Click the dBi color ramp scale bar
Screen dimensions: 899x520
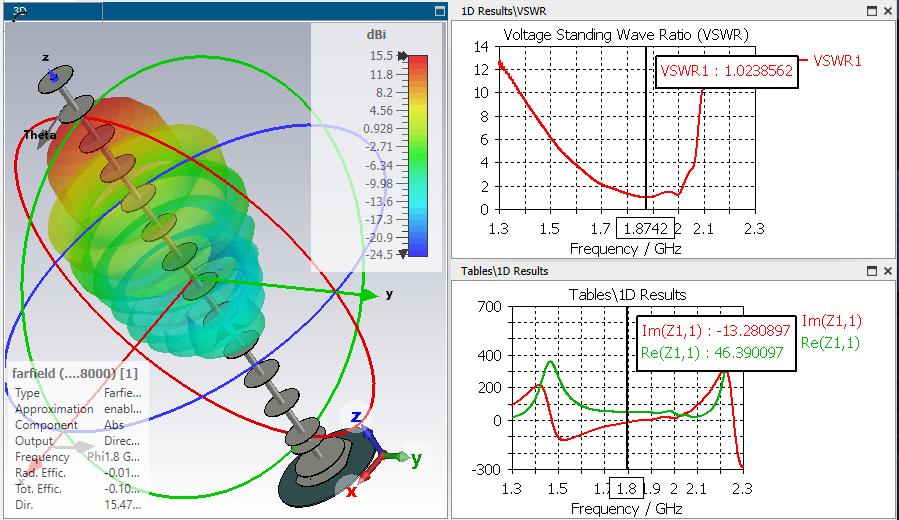pyautogui.click(x=418, y=155)
